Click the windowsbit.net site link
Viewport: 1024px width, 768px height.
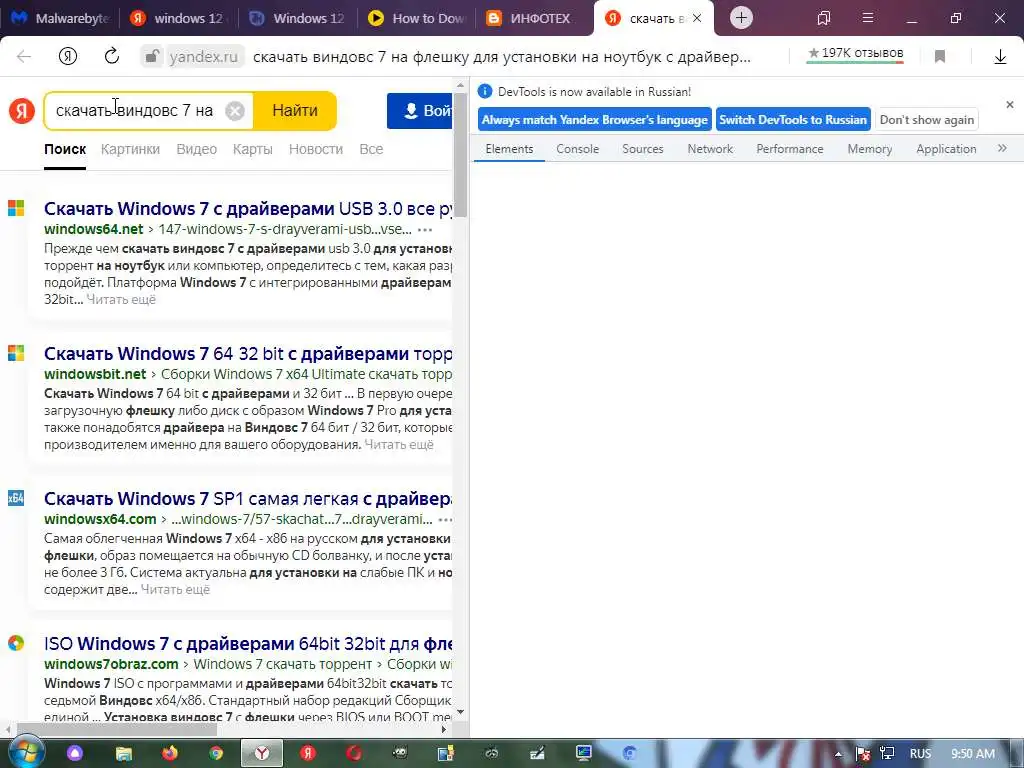(x=95, y=374)
